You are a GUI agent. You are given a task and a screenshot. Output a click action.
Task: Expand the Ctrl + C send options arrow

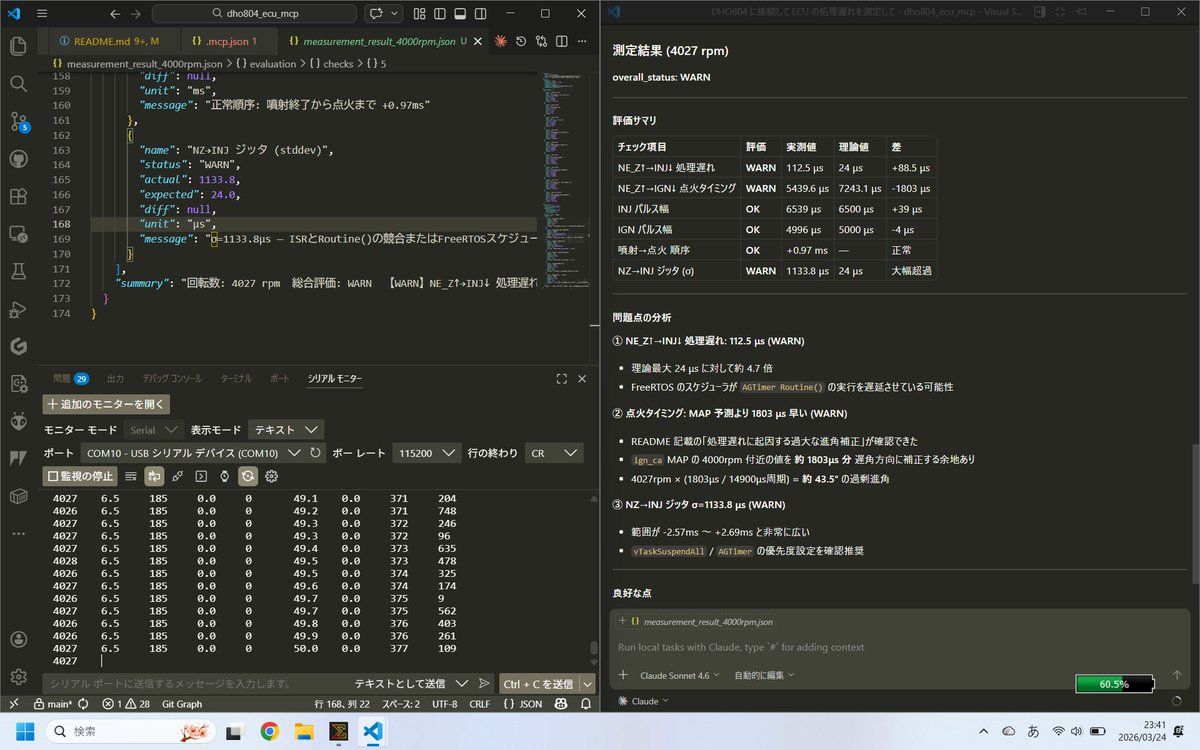(x=587, y=684)
